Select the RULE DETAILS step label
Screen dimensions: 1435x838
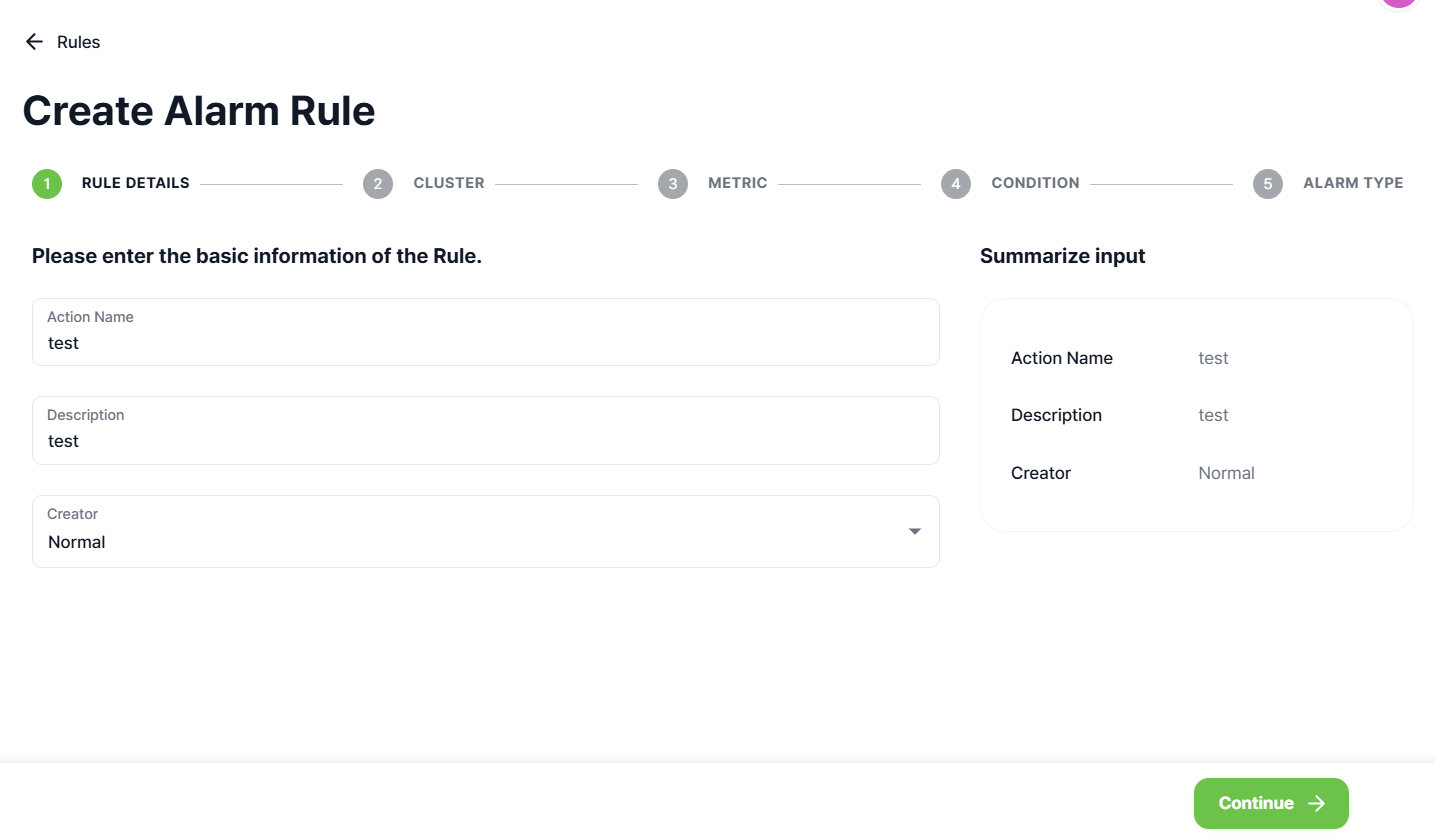[136, 183]
